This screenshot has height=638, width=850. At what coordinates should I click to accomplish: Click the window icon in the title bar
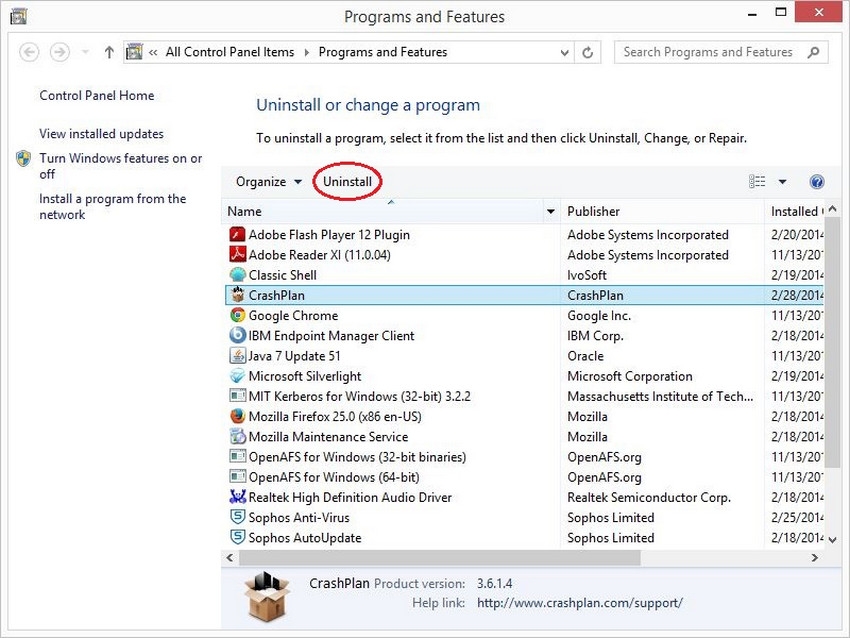pos(18,17)
